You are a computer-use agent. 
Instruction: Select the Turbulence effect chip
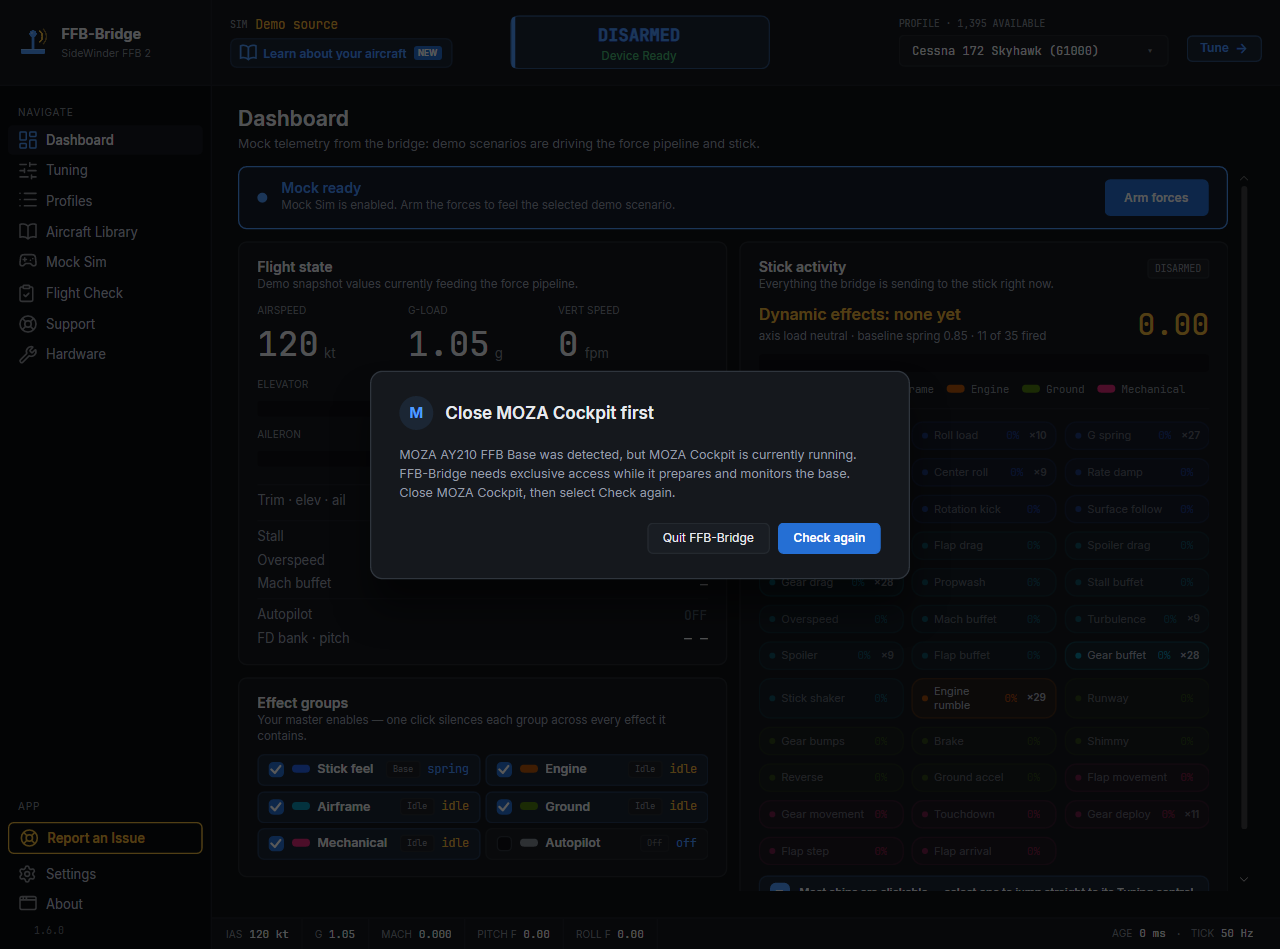1136,619
